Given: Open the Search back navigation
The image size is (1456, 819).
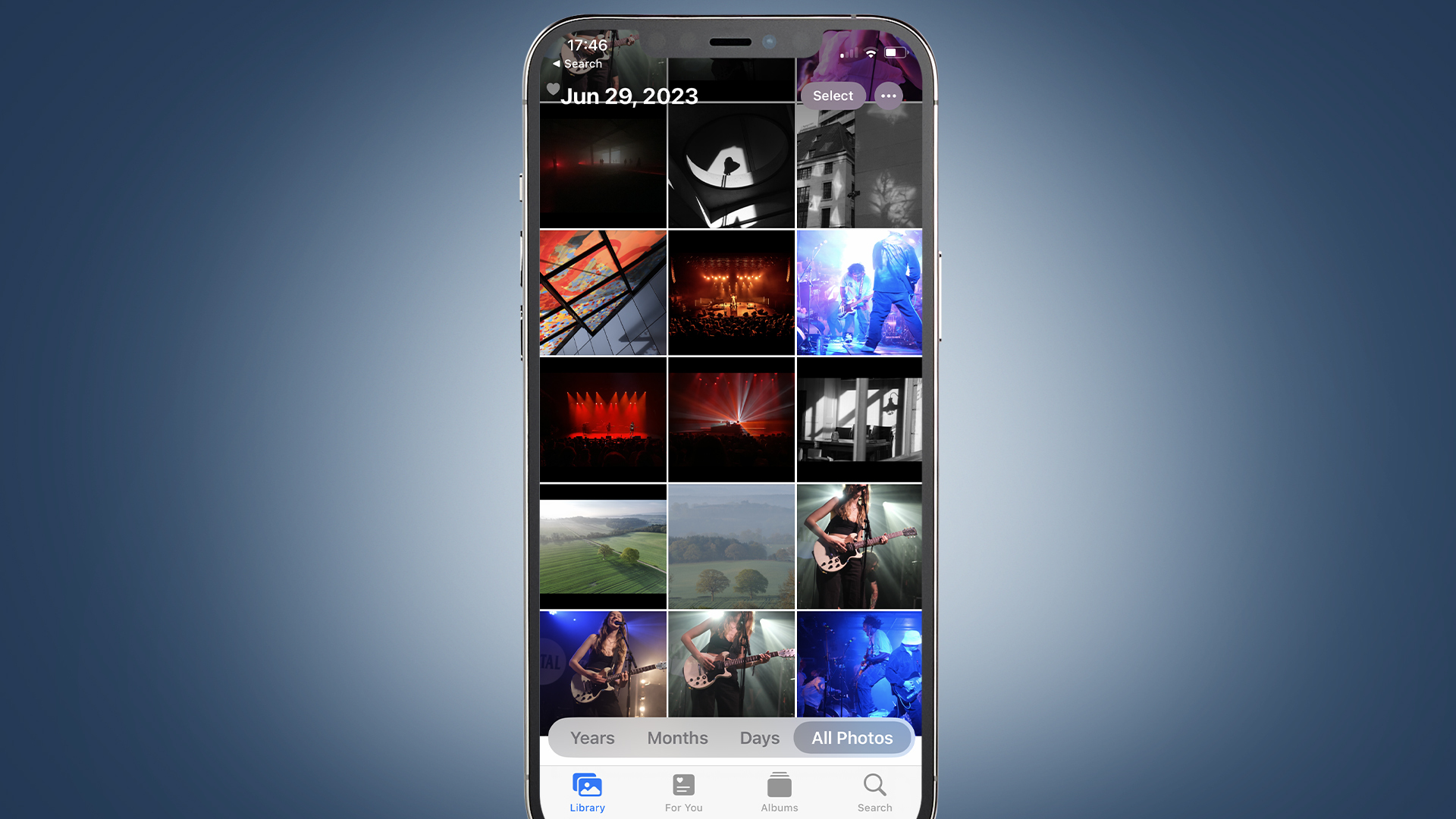Looking at the screenshot, I should pyautogui.click(x=578, y=63).
